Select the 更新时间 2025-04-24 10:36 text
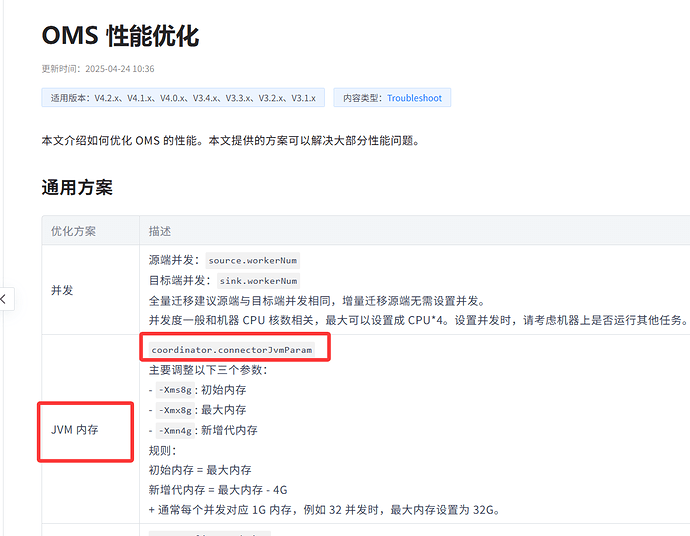Screen dimensions: 690x536 pyautogui.click(x=98, y=69)
